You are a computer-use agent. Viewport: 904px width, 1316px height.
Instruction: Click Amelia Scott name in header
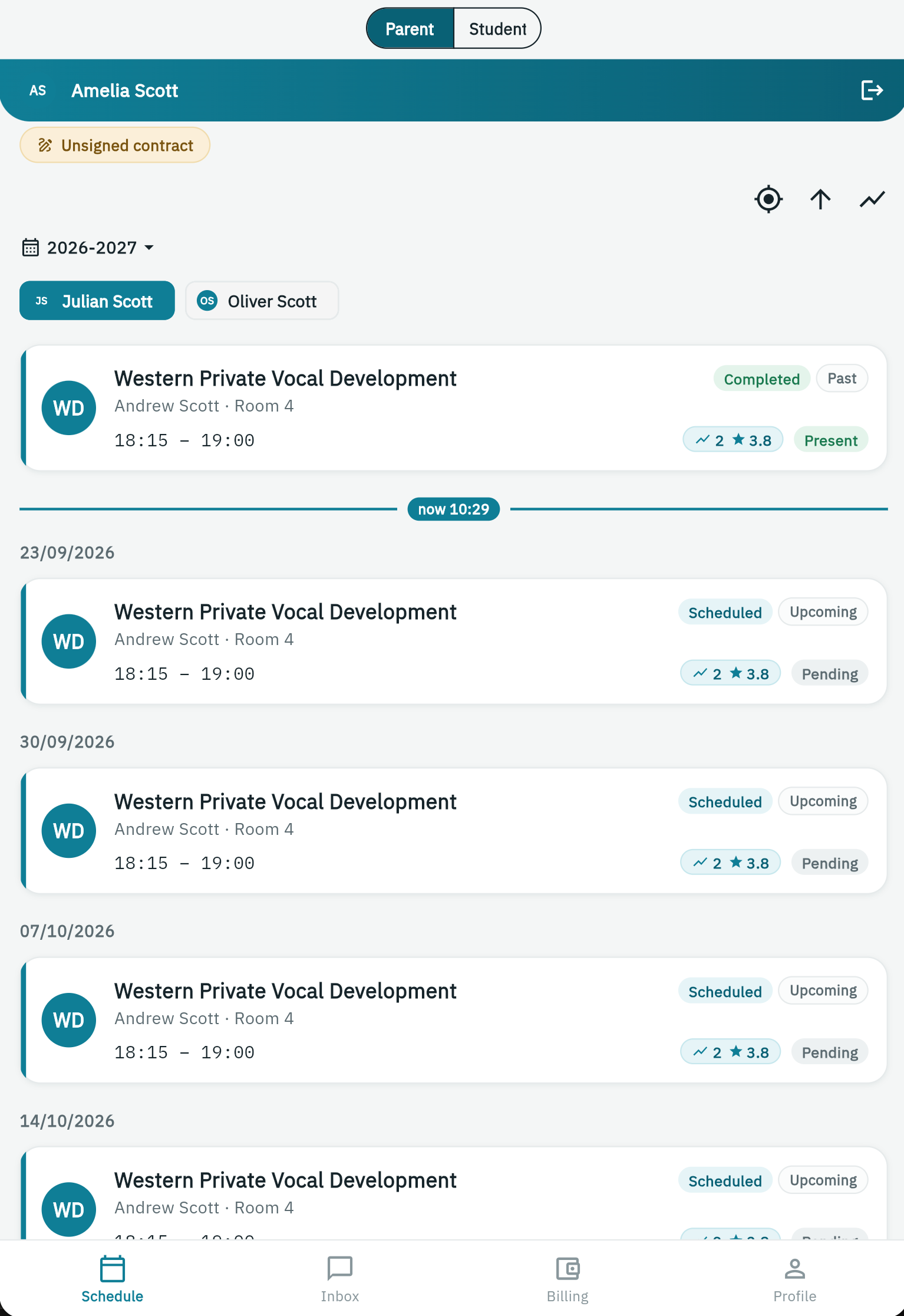(124, 90)
